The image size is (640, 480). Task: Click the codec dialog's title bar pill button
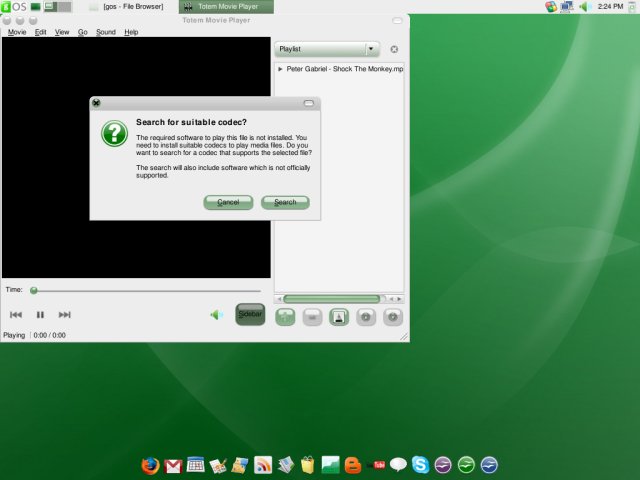click(x=309, y=103)
